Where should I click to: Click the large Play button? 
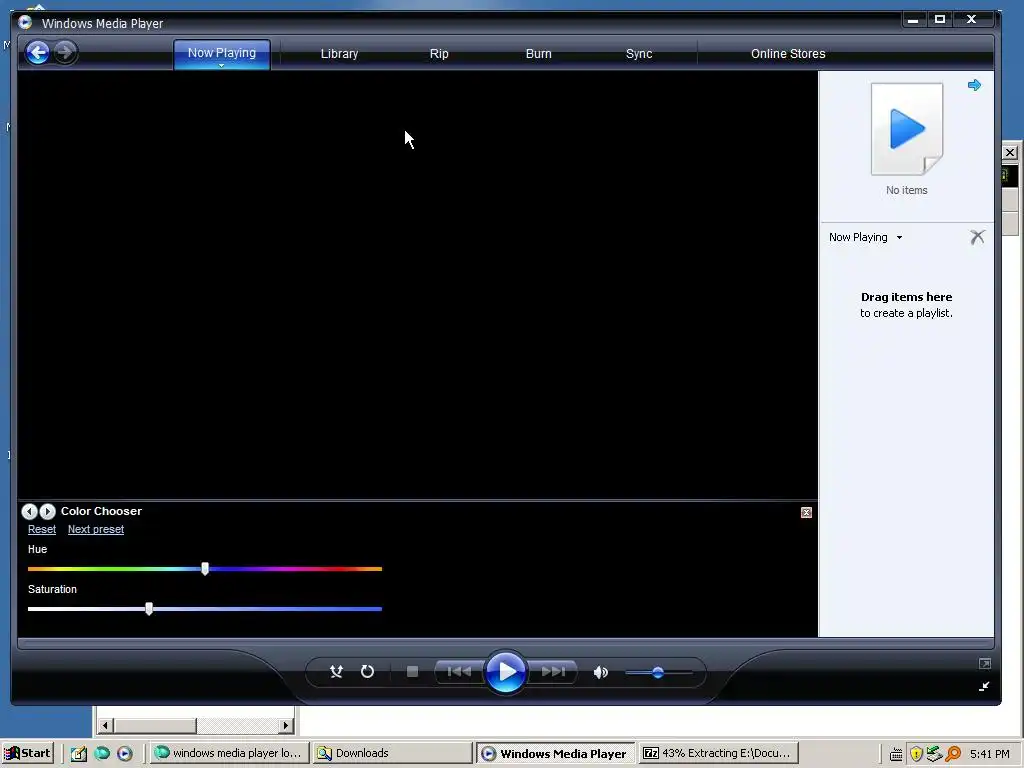[505, 671]
